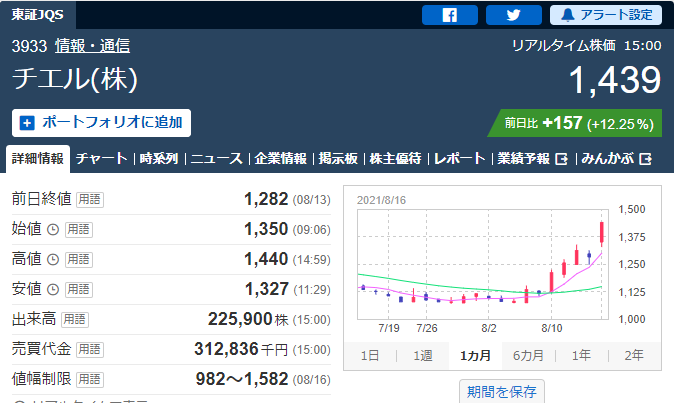674x403 pixels.
Task: Select the 1日 chart period
Action: click(x=369, y=356)
